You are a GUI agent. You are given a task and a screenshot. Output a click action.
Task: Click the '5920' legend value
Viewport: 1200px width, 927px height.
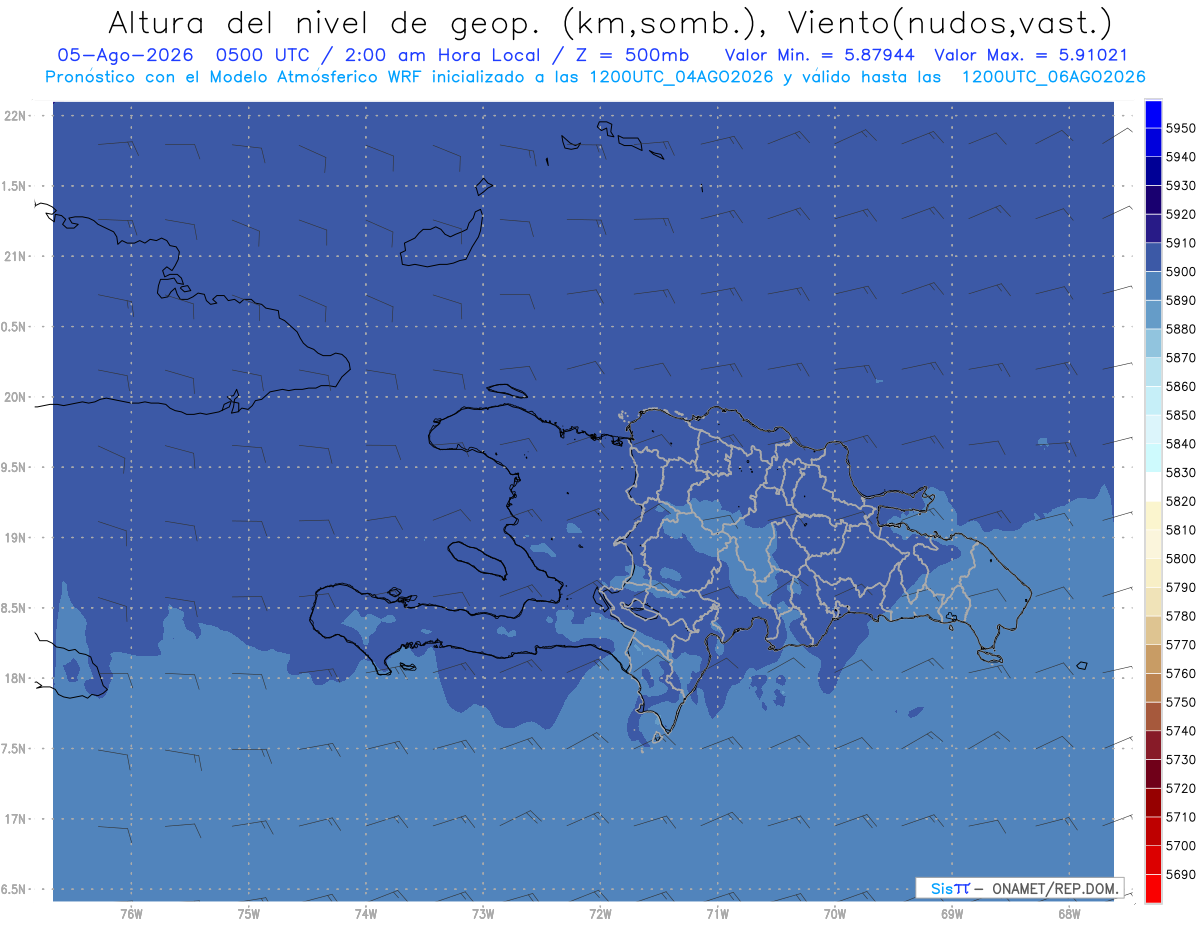[x=1180, y=214]
